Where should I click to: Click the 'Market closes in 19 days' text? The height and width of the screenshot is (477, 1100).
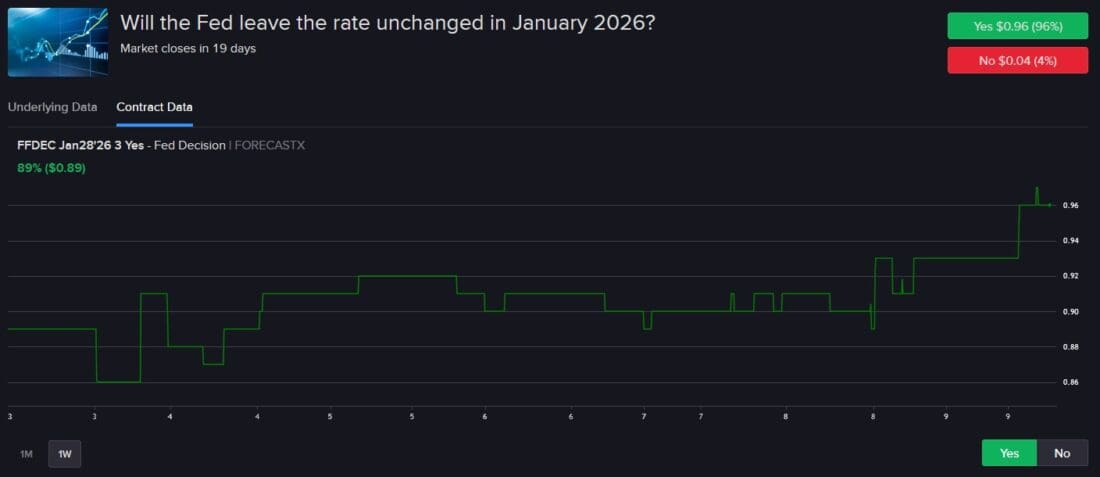pos(188,48)
